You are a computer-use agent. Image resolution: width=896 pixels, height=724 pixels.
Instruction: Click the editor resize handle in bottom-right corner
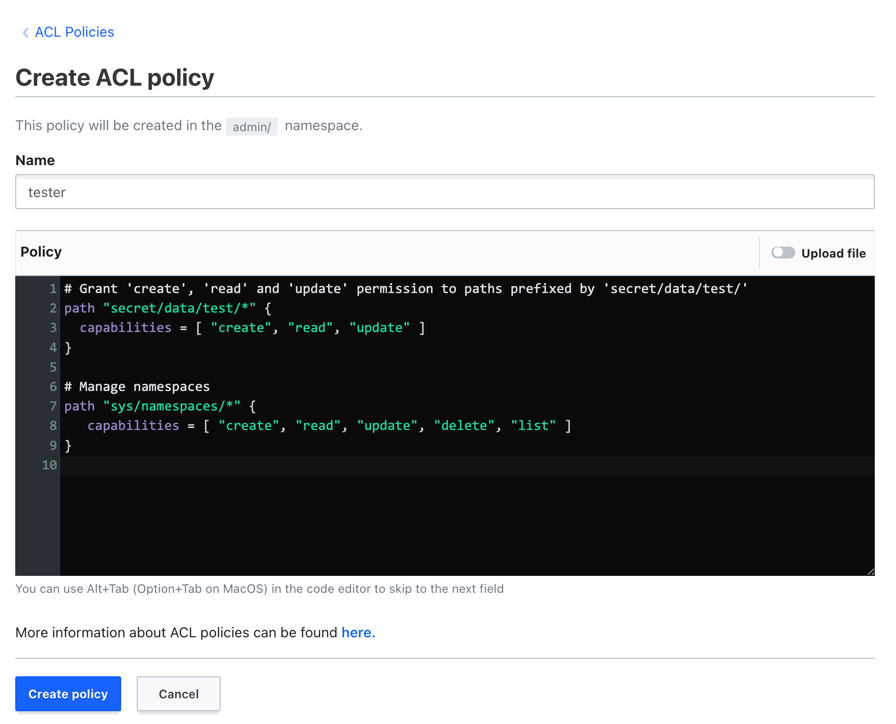[869, 570]
